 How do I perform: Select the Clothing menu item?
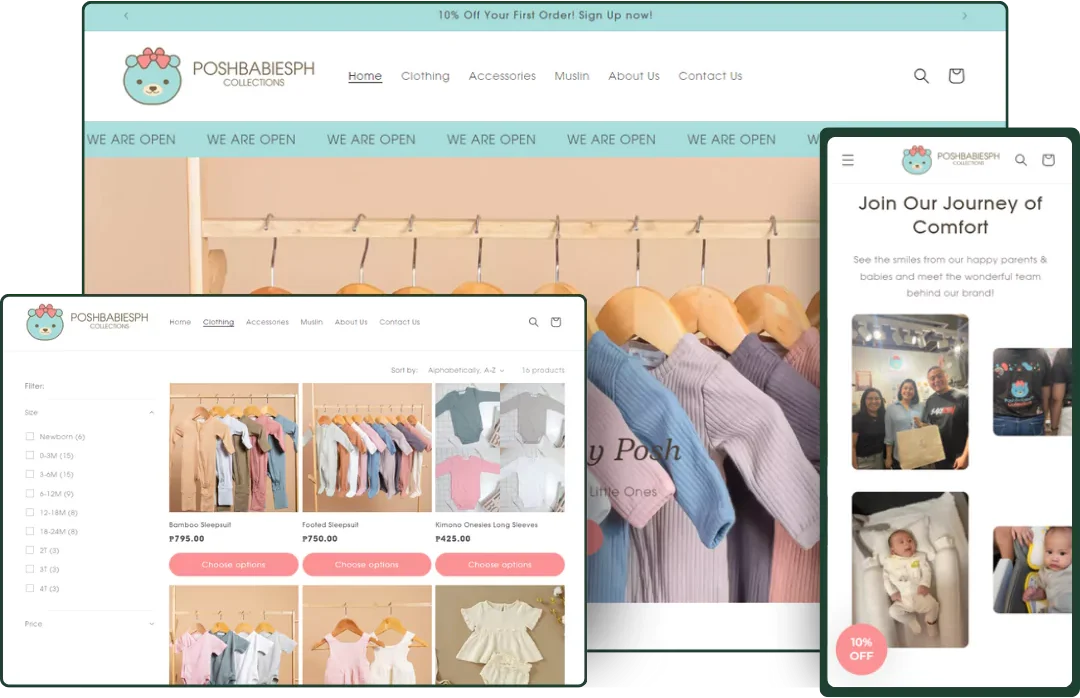pyautogui.click(x=425, y=76)
